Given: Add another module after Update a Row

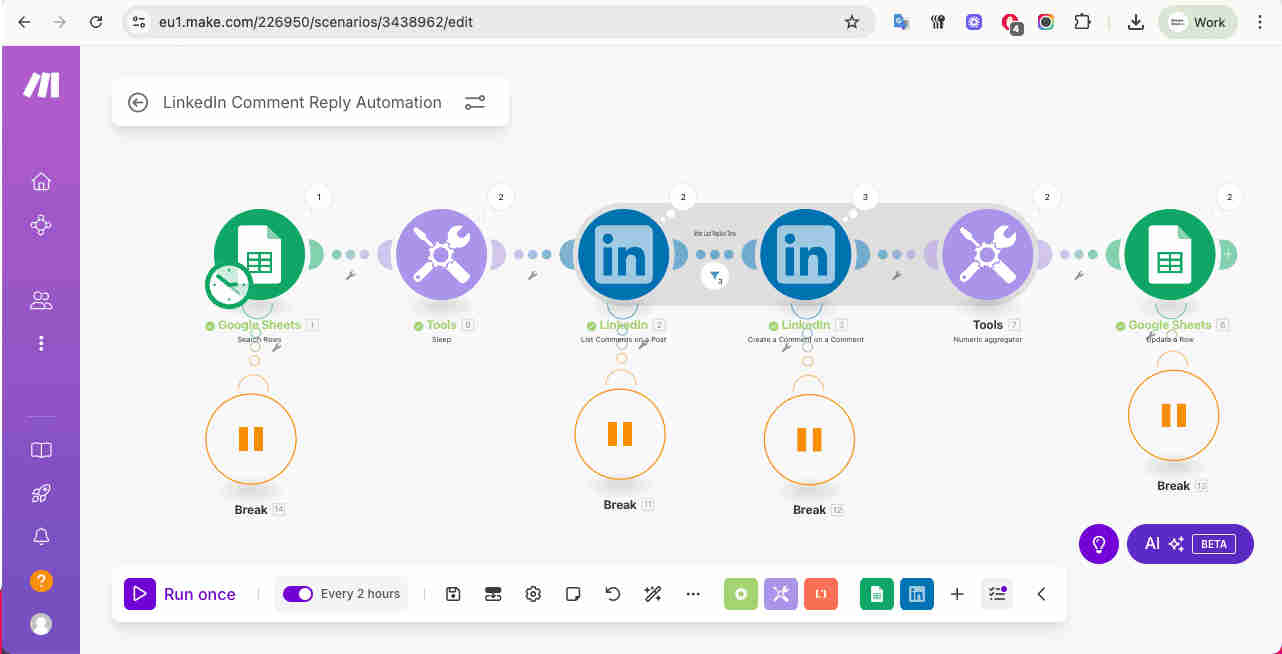Looking at the screenshot, I should coord(1228,254).
